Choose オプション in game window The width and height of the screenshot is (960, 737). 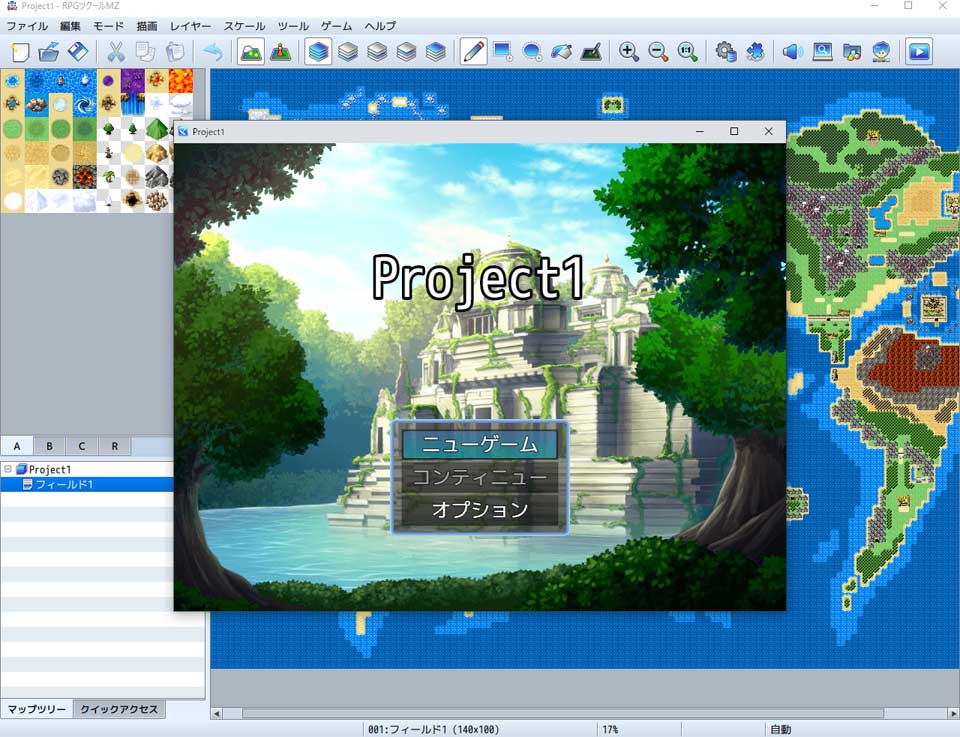480,509
